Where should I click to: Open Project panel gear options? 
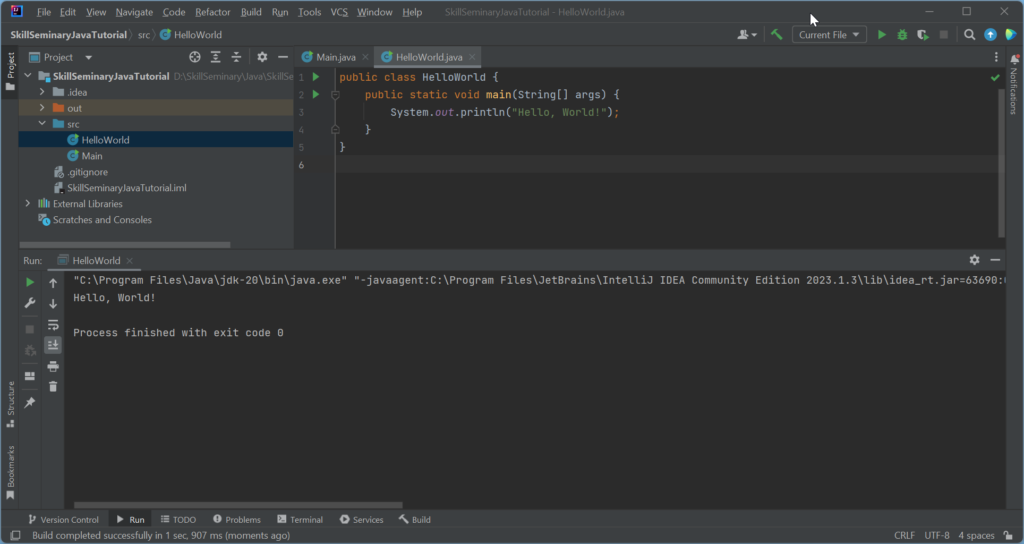[262, 57]
